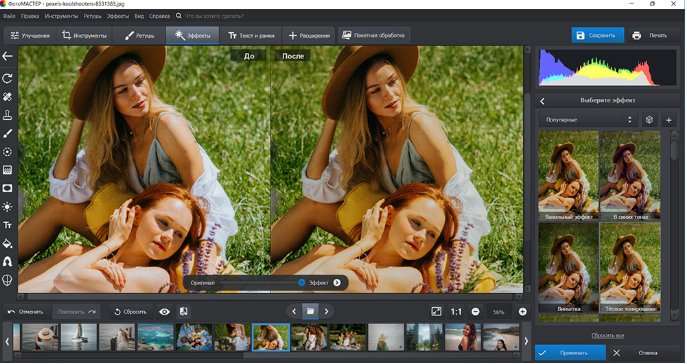
Task: Toggle the eye preview original icon
Action: pos(164,312)
